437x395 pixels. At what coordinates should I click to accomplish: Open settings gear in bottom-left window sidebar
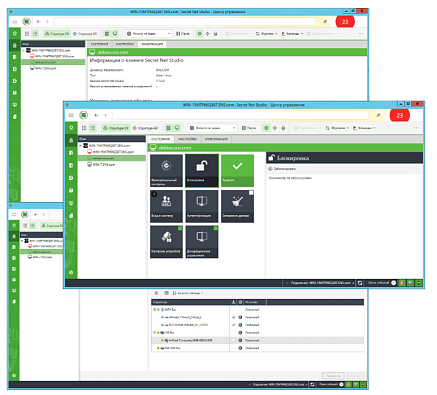[x=14, y=375]
